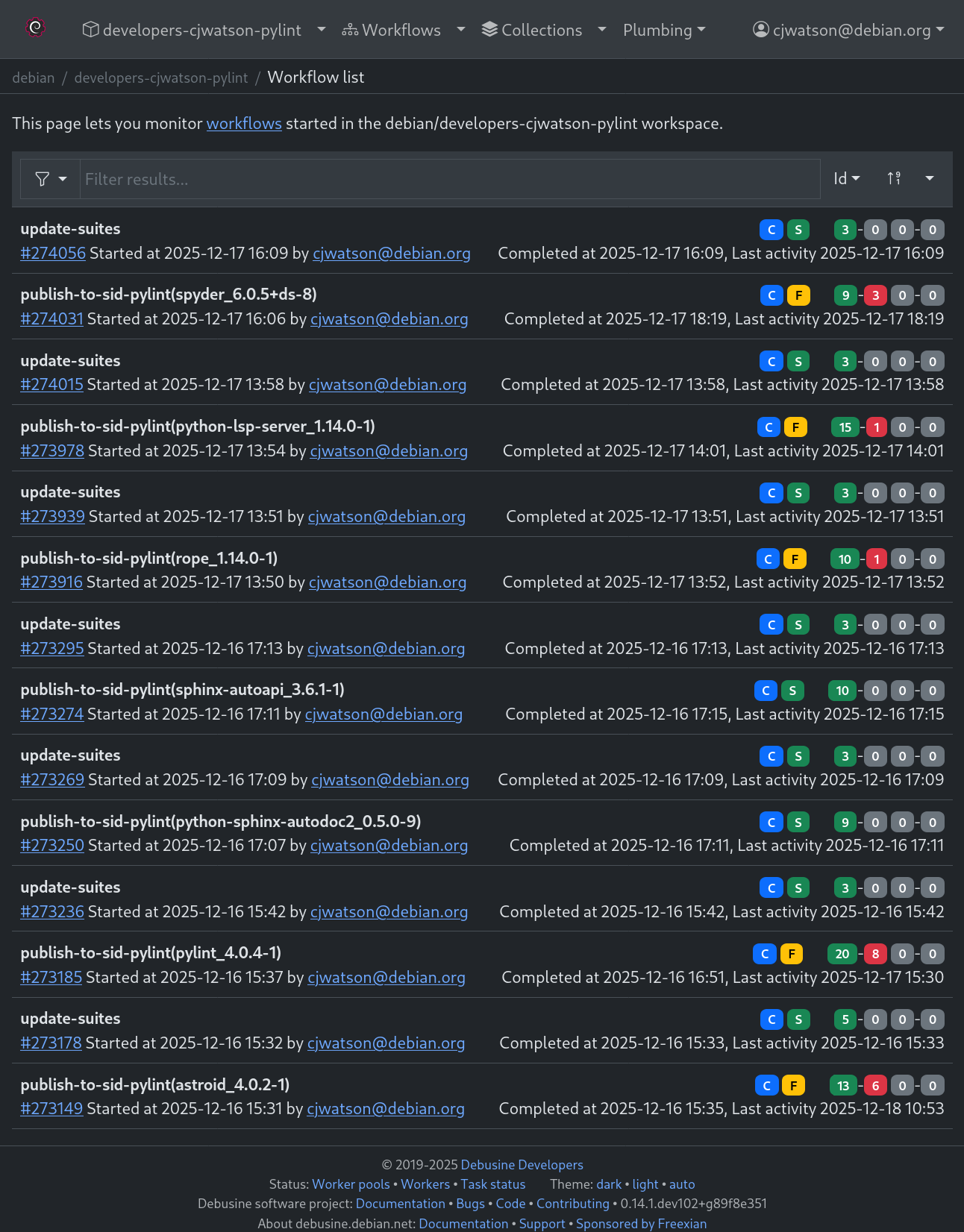
Task: Click the red 1 count for rope workflow
Action: (877, 559)
